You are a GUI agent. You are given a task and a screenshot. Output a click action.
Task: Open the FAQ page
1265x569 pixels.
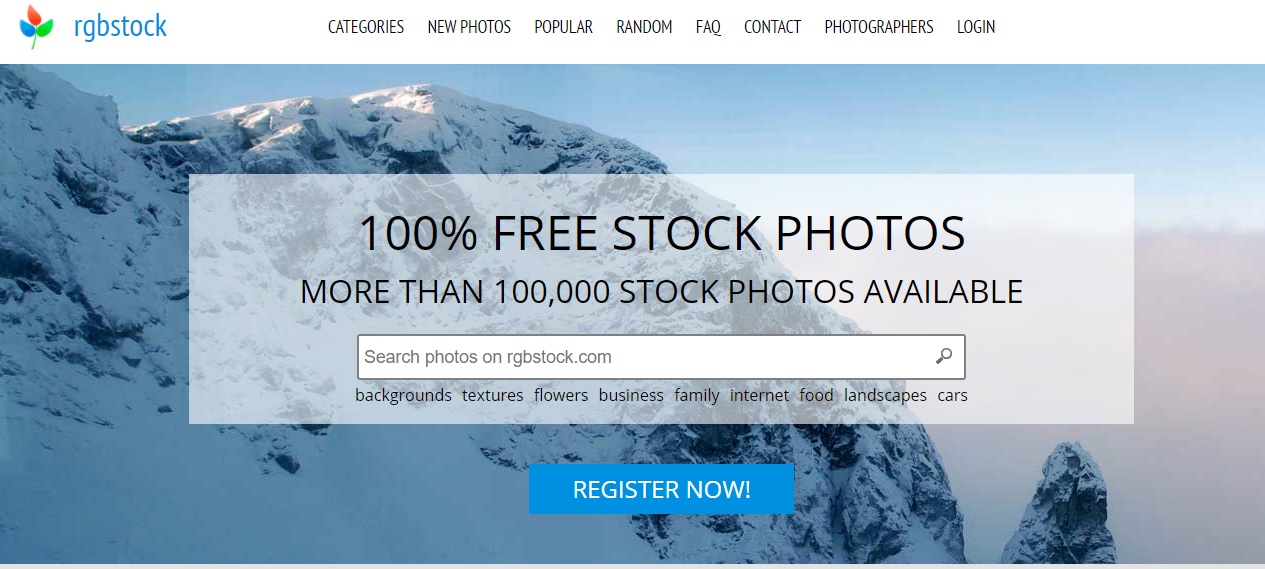pyautogui.click(x=708, y=27)
